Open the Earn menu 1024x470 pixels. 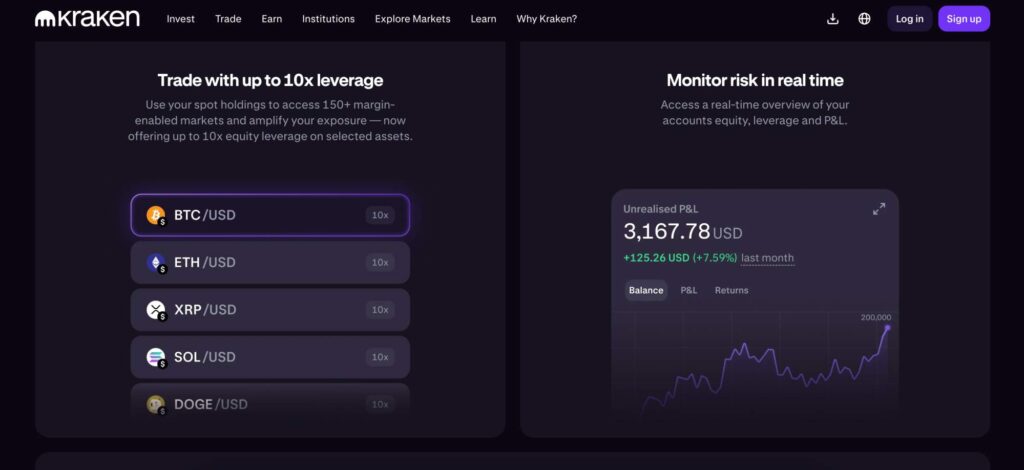click(x=272, y=19)
